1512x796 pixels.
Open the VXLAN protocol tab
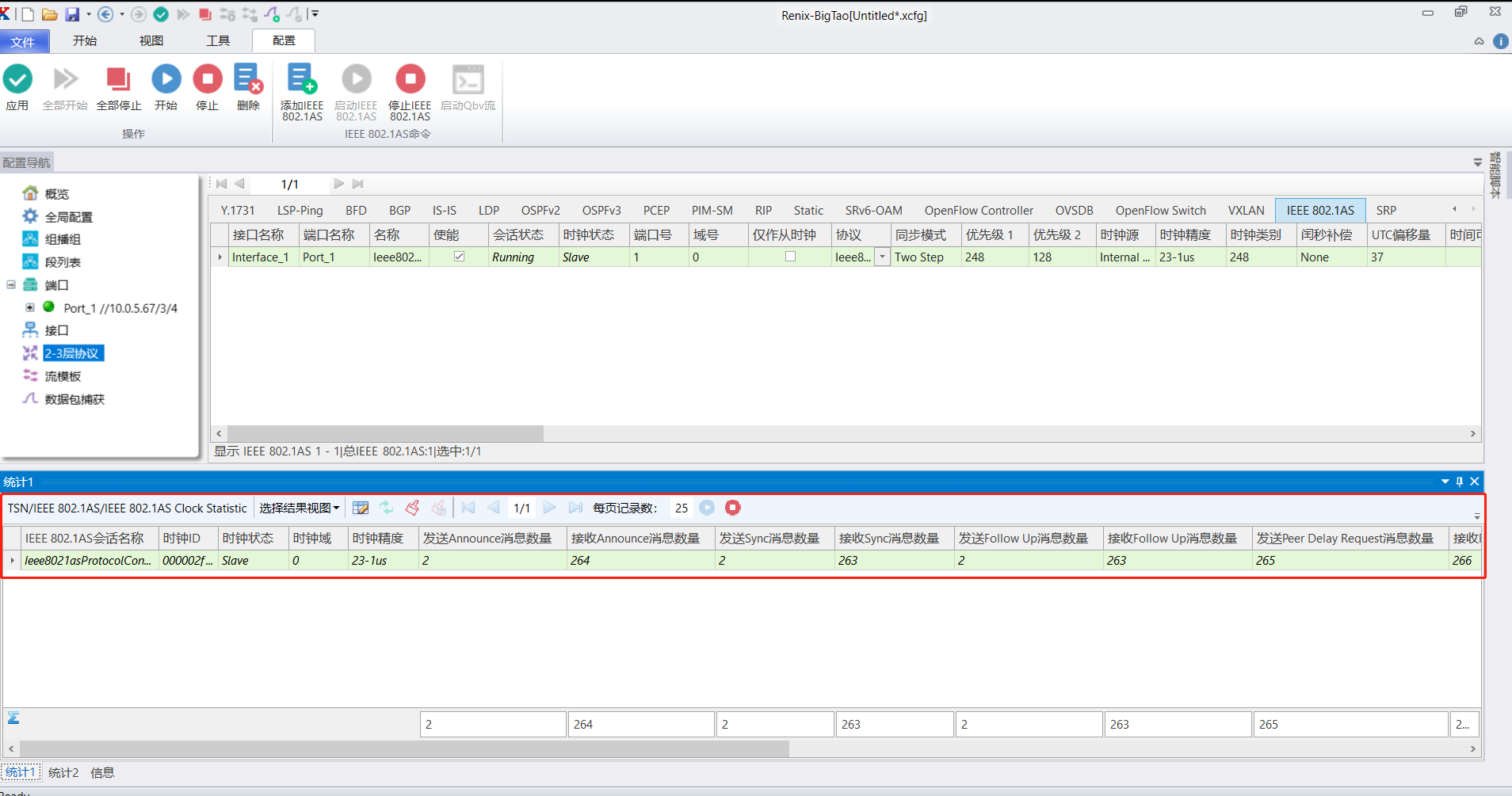pyautogui.click(x=1247, y=210)
